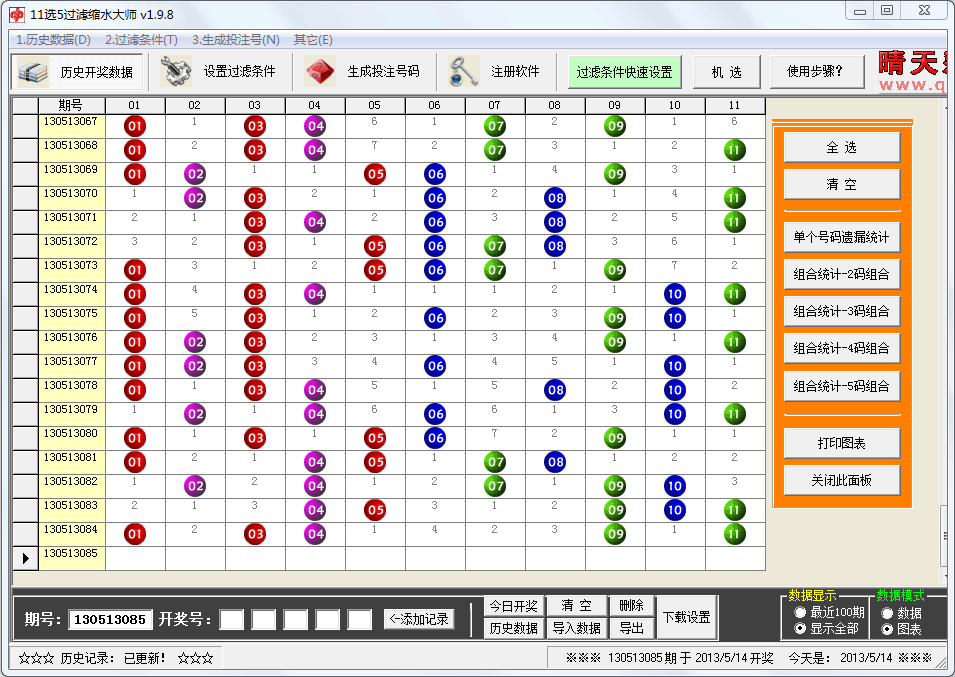Select red ball 05 in row 130513073
The width and height of the screenshot is (955, 677).
[375, 270]
